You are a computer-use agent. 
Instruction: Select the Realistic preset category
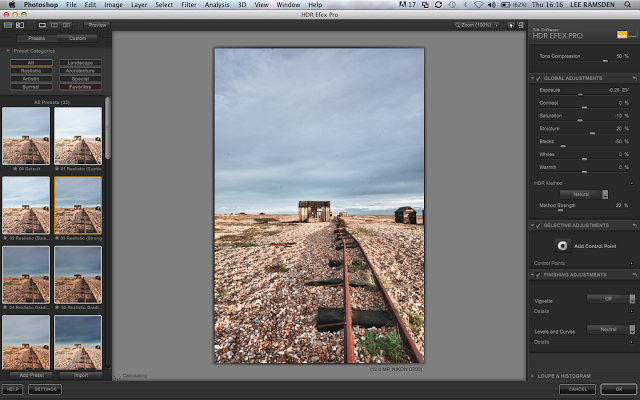(31, 71)
